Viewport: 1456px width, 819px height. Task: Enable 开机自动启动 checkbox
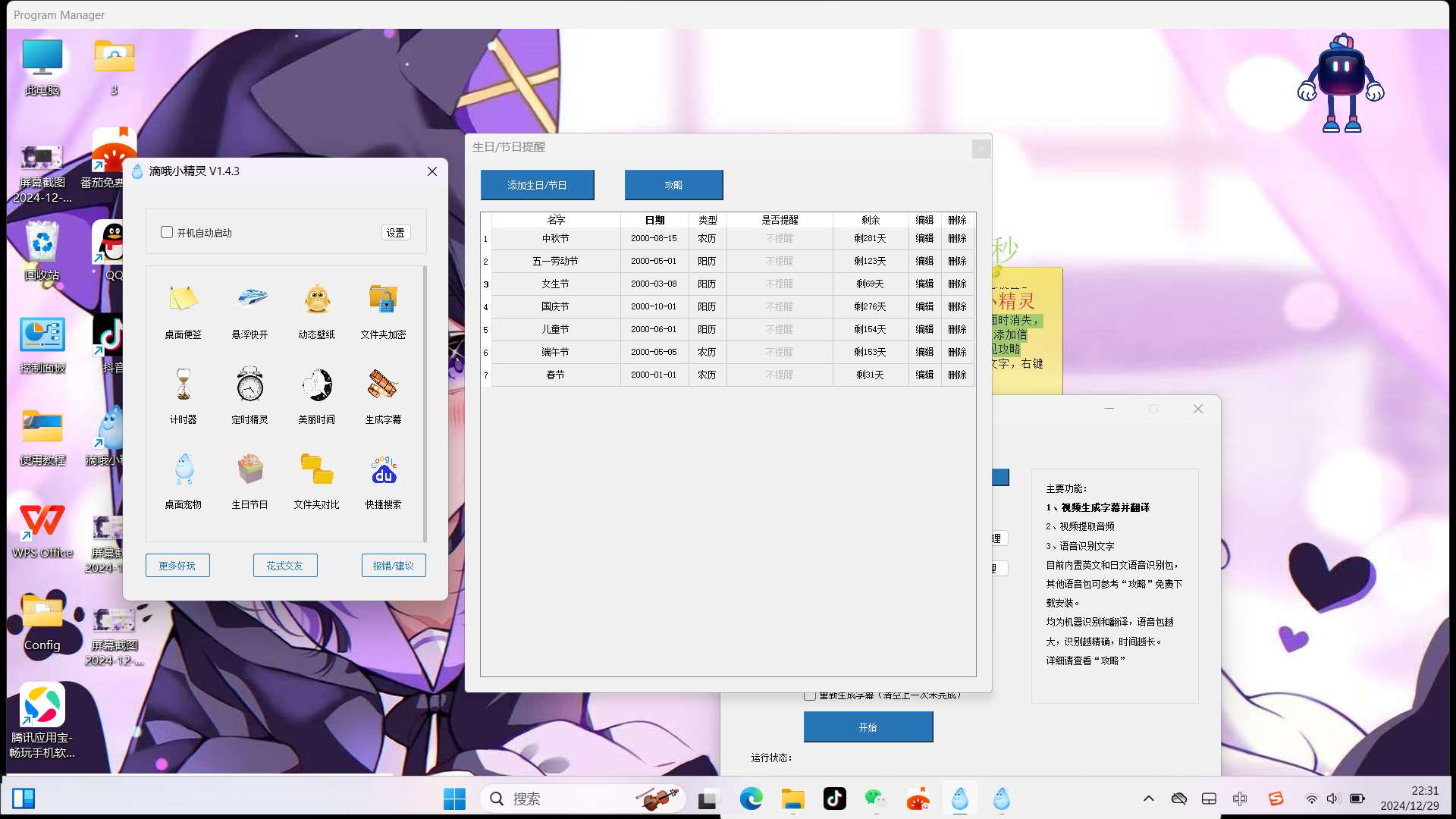pos(167,232)
